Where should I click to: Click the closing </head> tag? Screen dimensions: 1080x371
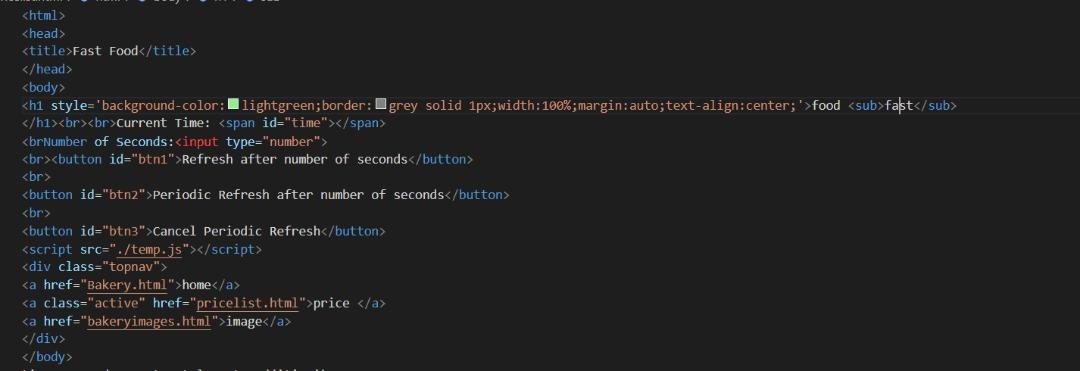pos(48,69)
